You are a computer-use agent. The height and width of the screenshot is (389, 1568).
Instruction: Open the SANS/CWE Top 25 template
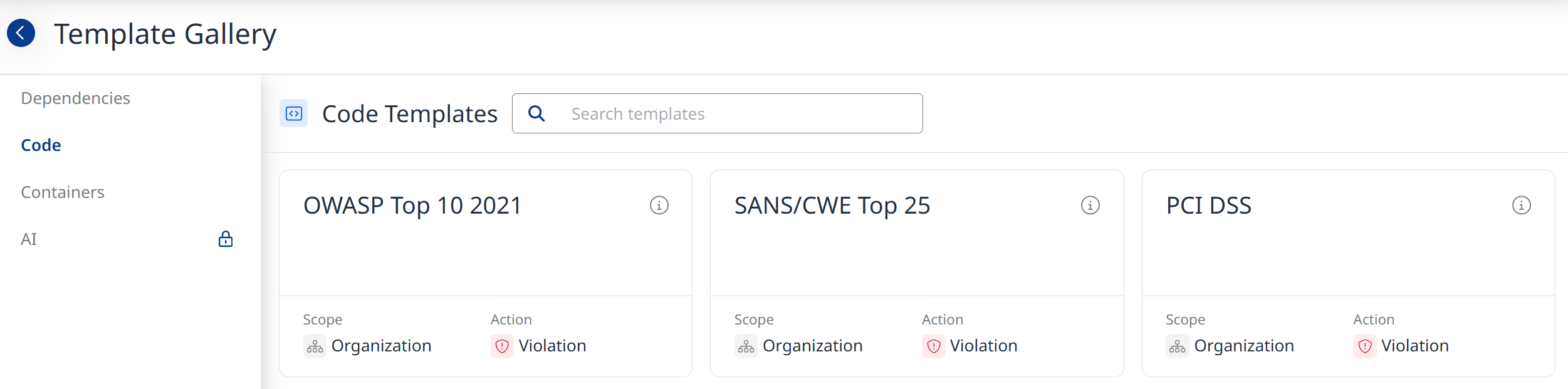pos(832,205)
